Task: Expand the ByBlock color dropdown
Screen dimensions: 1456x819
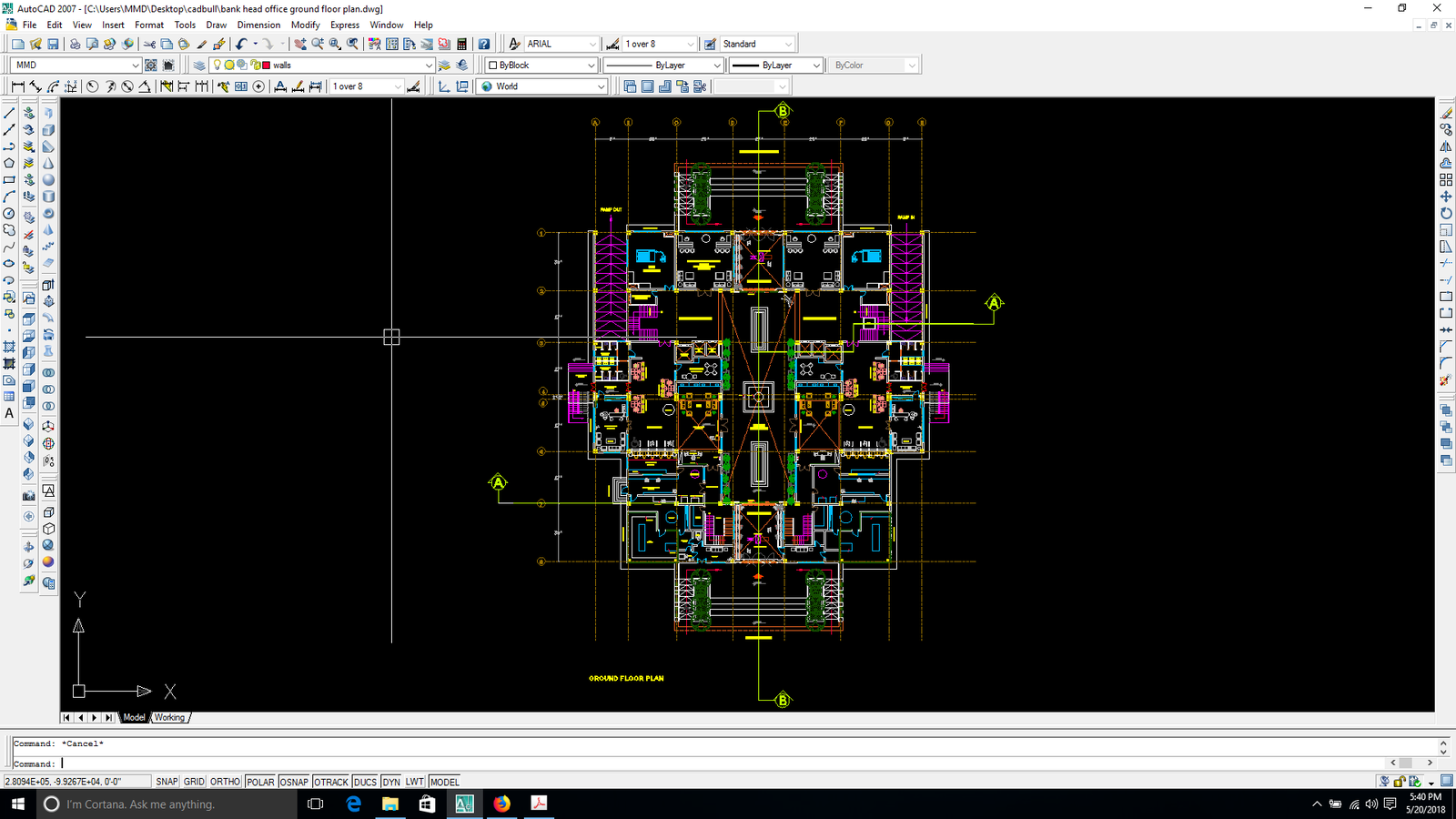Action: pyautogui.click(x=592, y=65)
